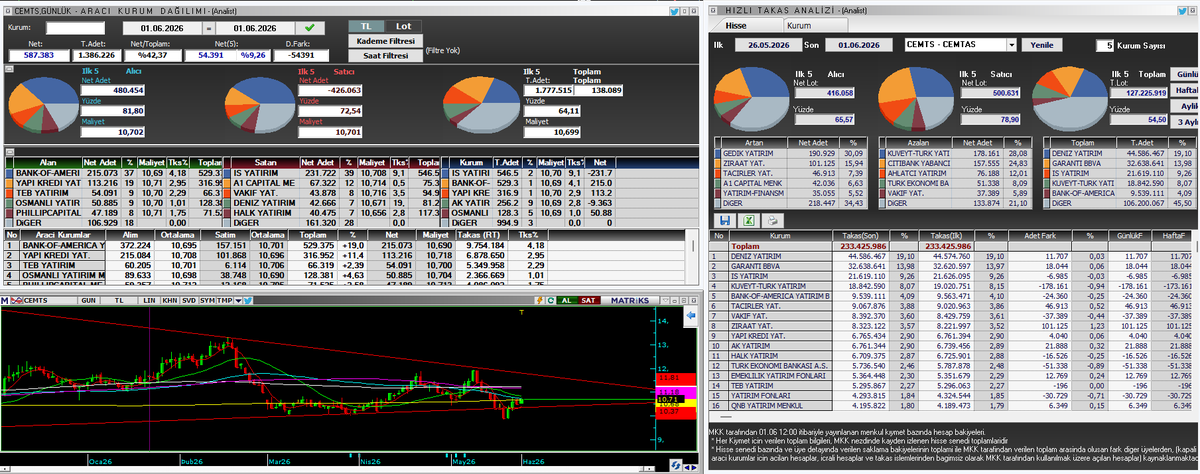Click the Yenile refresh button
The image size is (1200, 474).
pyautogui.click(x=1041, y=45)
